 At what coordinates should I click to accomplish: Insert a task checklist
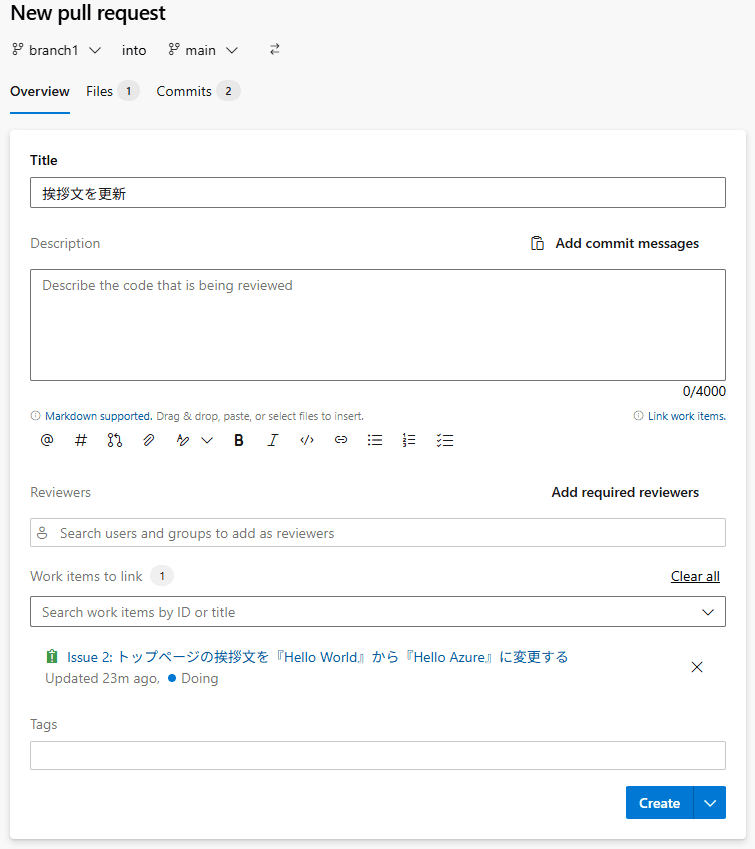445,440
